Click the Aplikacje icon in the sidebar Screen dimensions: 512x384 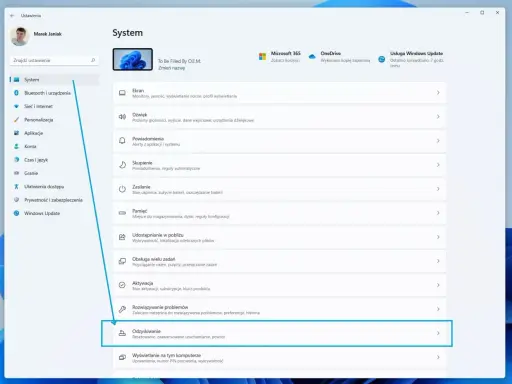coord(16,133)
